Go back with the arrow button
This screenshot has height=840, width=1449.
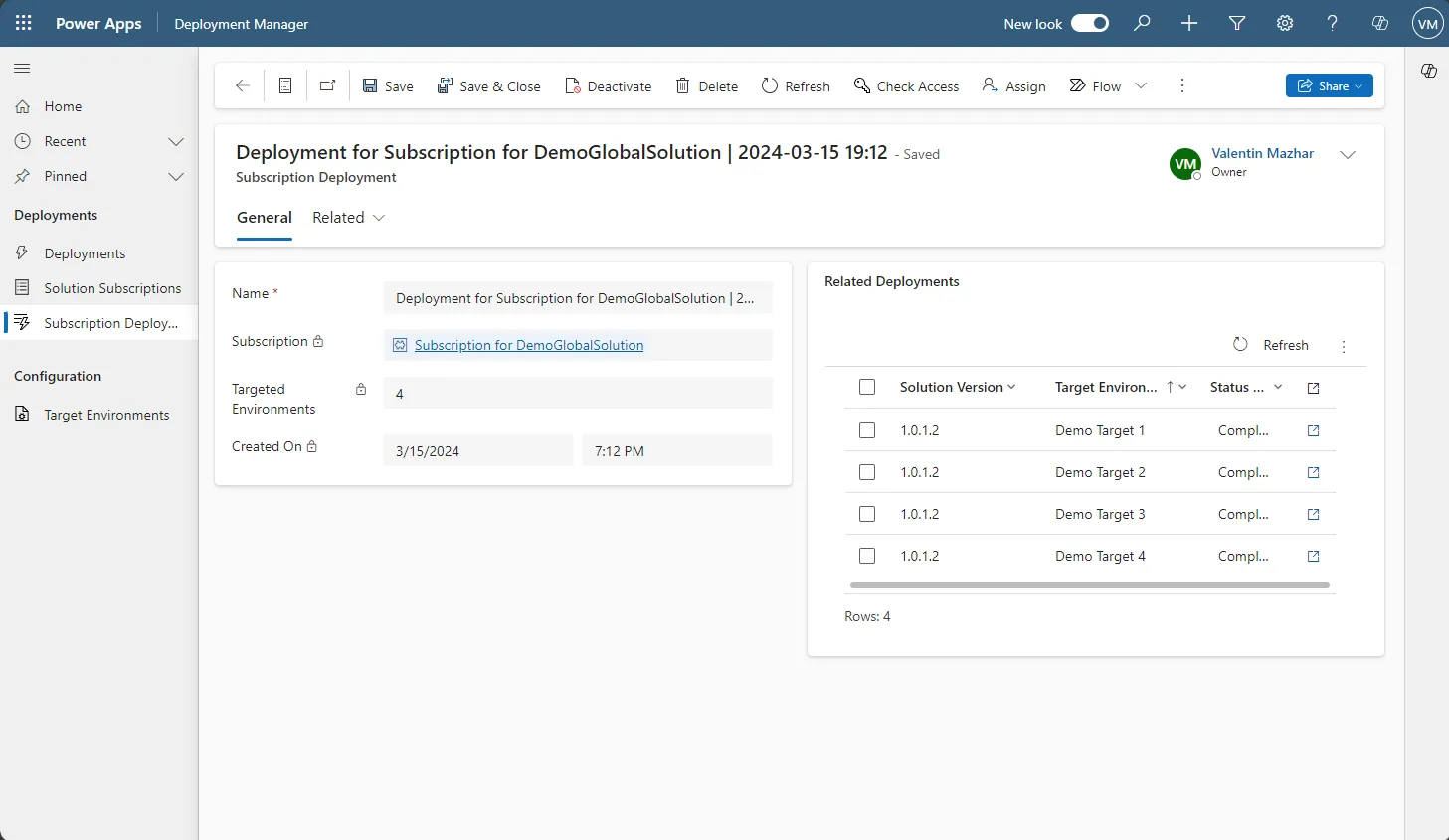tap(242, 85)
